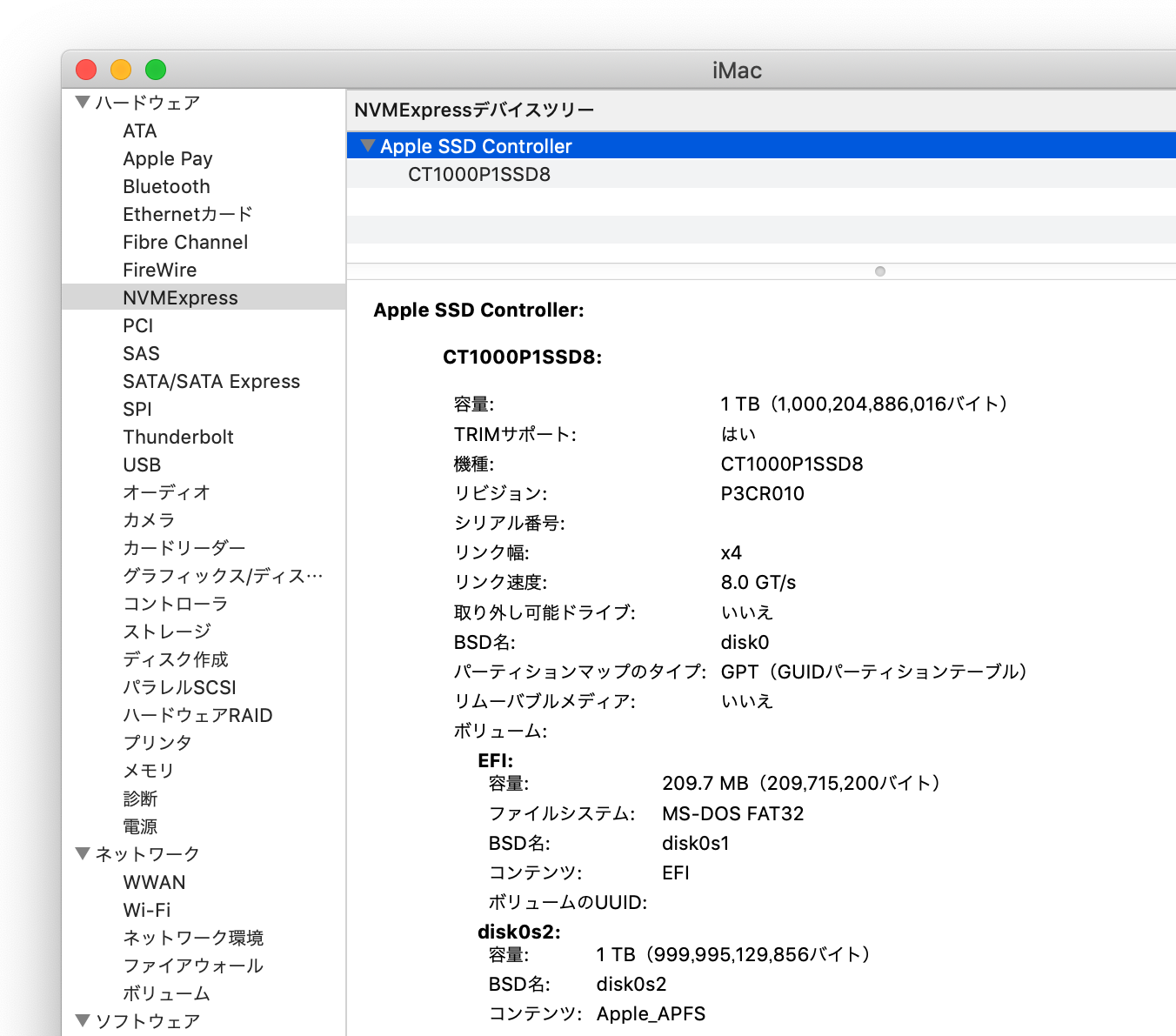This screenshot has width=1176, height=1036.
Task: Click the TRIMサポート: label
Action: (515, 435)
